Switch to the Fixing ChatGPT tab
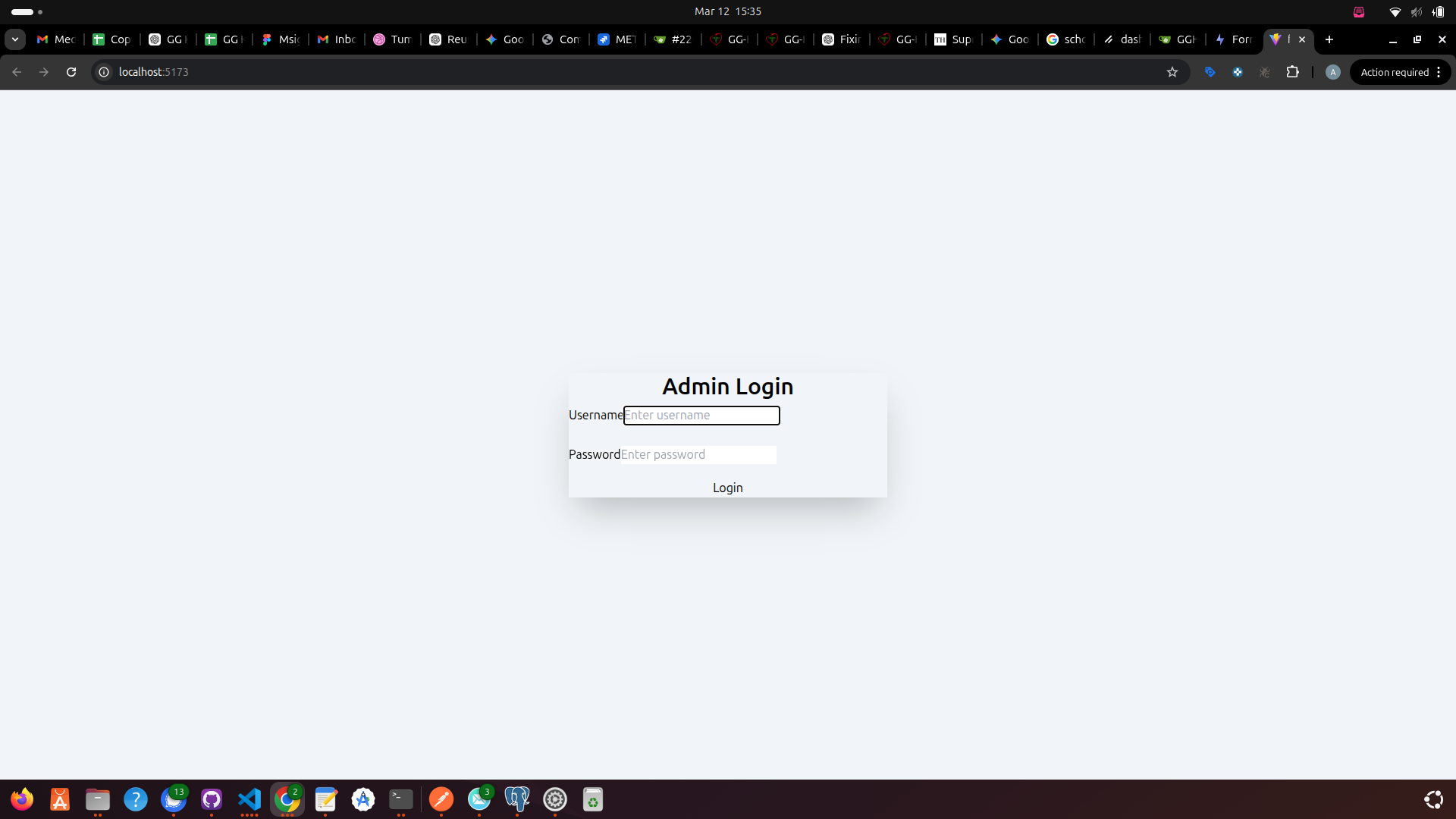The height and width of the screenshot is (819, 1456). tap(842, 39)
